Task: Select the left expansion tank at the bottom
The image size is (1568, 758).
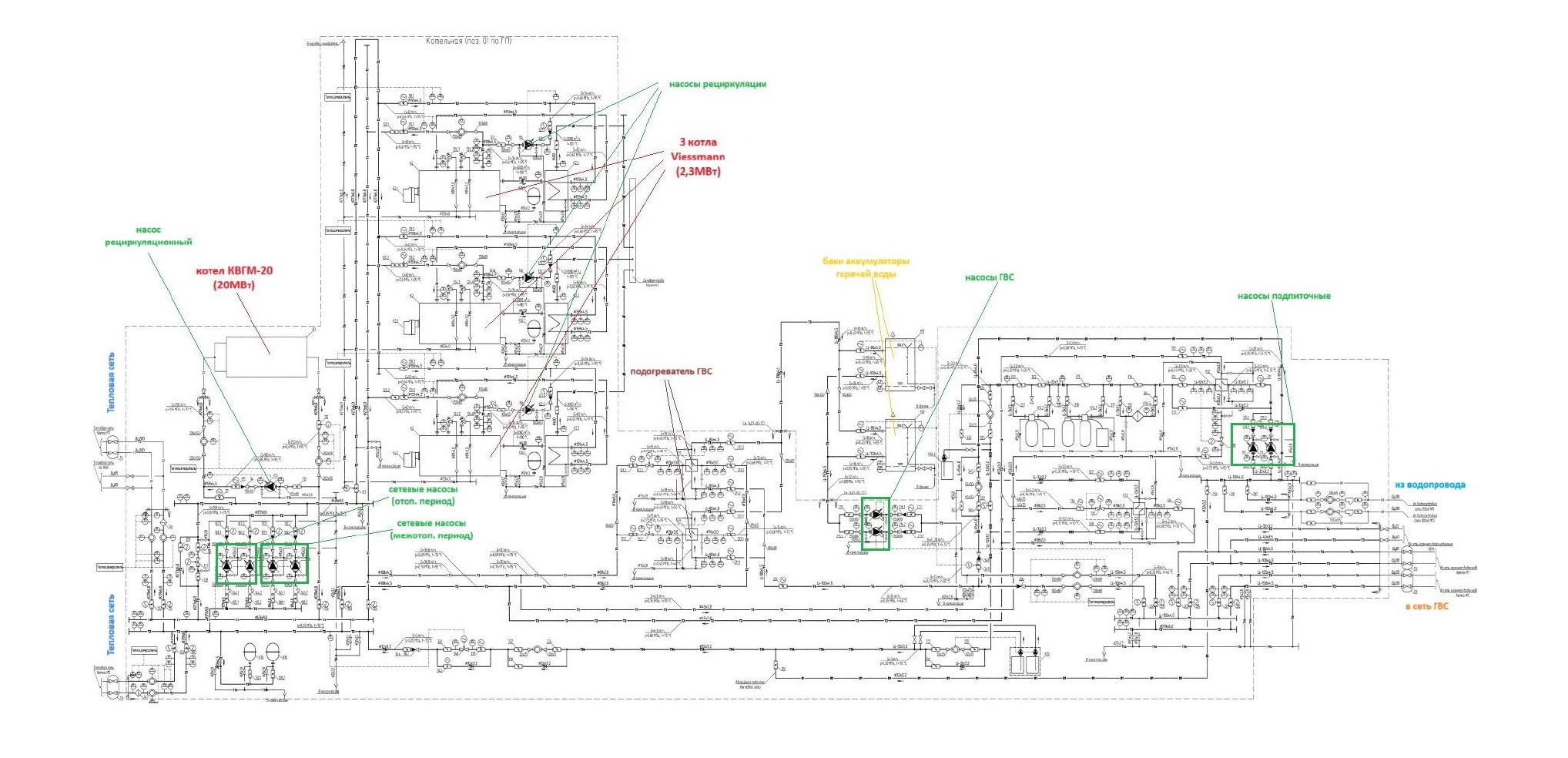Action: point(250,652)
